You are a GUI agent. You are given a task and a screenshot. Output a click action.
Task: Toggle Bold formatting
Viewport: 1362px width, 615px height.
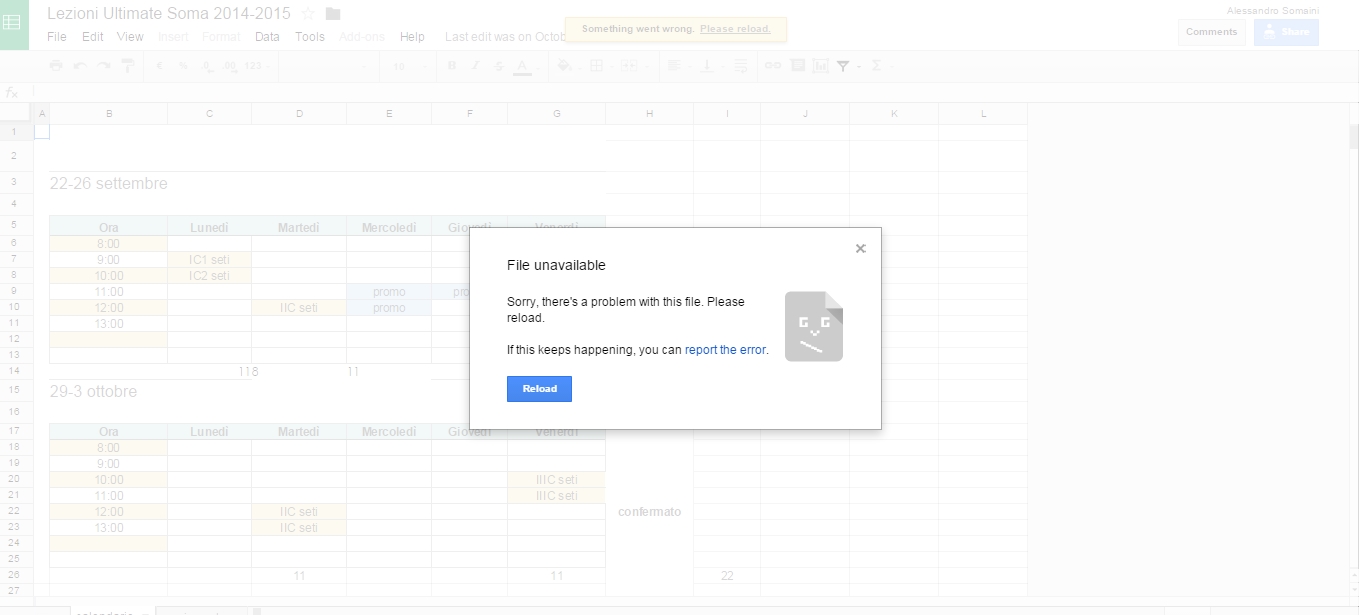[x=451, y=66]
